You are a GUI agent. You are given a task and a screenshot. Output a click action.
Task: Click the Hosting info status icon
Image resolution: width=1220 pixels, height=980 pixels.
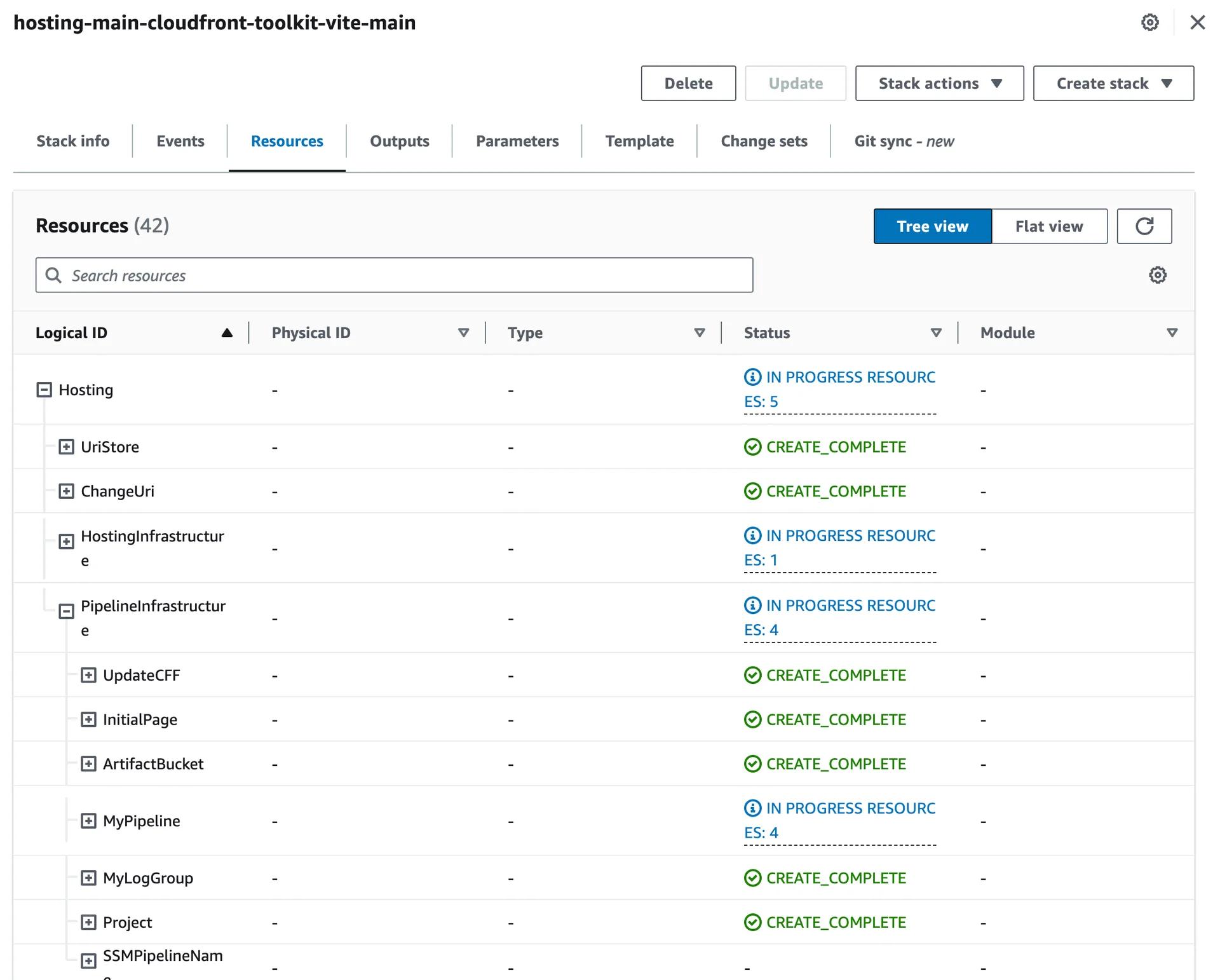752,377
